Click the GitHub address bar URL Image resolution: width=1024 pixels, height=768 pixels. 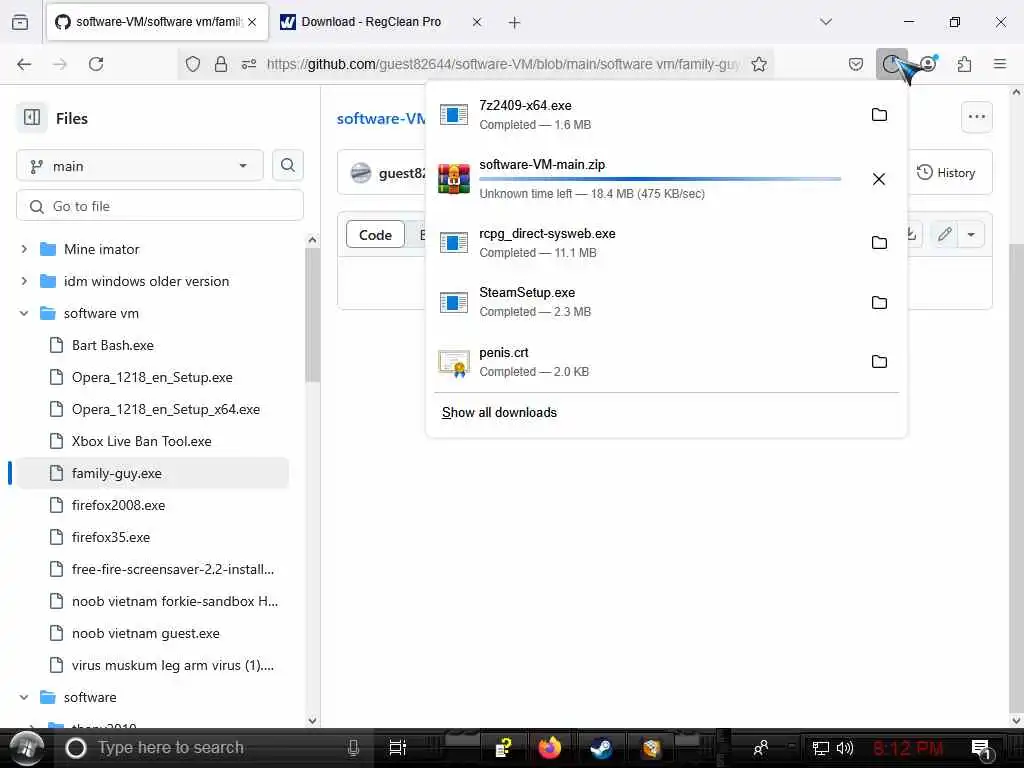pos(503,64)
